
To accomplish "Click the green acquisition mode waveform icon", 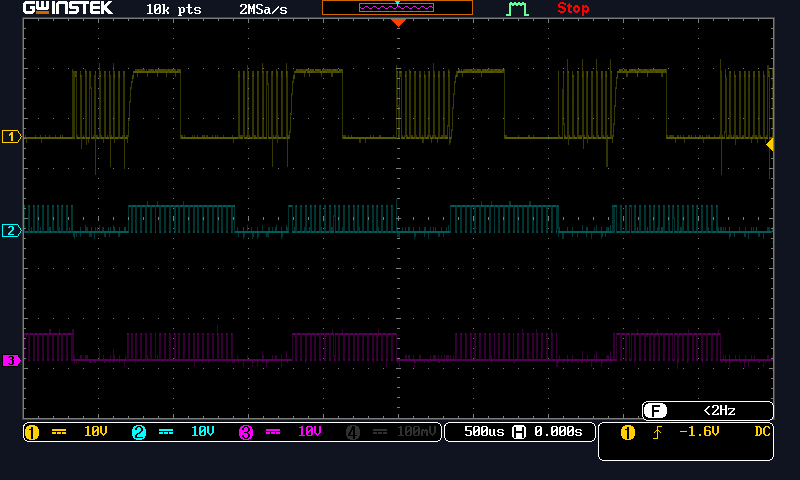I will pos(517,9).
